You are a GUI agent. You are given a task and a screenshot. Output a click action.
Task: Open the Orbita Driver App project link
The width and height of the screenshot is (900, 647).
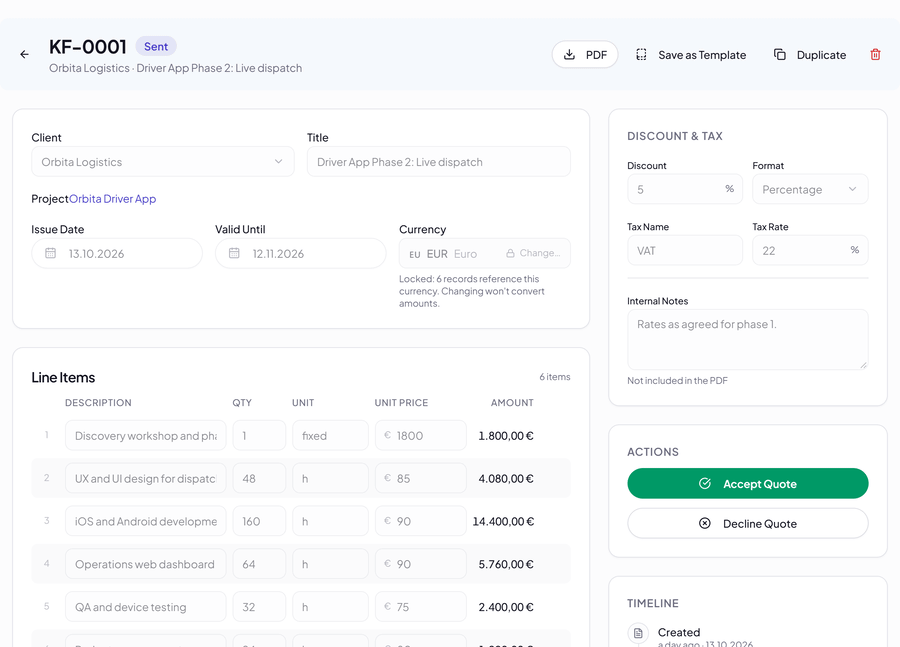(112, 199)
